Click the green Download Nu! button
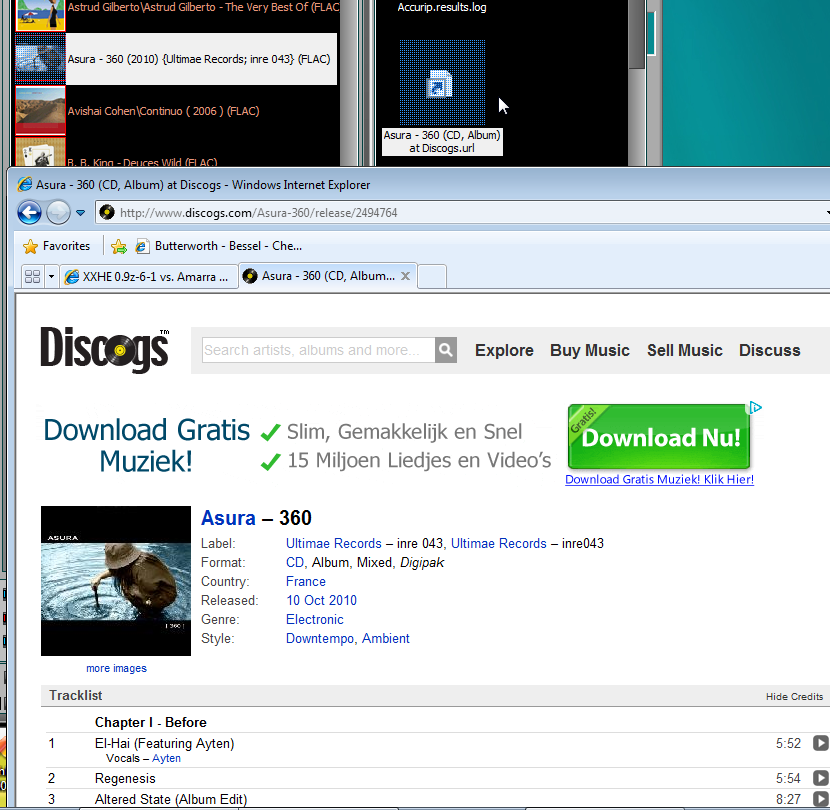Image resolution: width=830 pixels, height=810 pixels. [x=658, y=437]
